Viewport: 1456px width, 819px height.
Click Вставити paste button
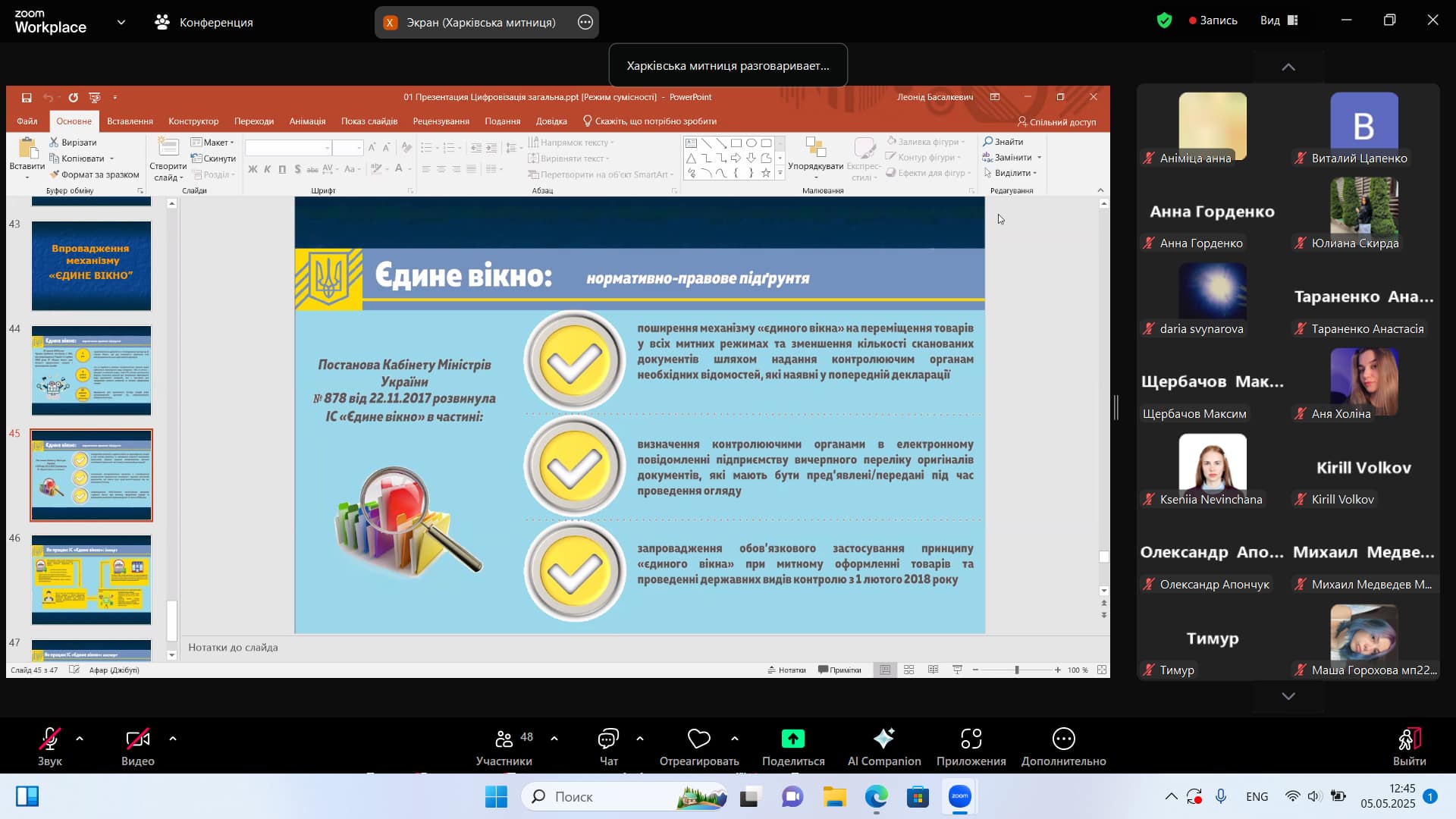pos(27,159)
